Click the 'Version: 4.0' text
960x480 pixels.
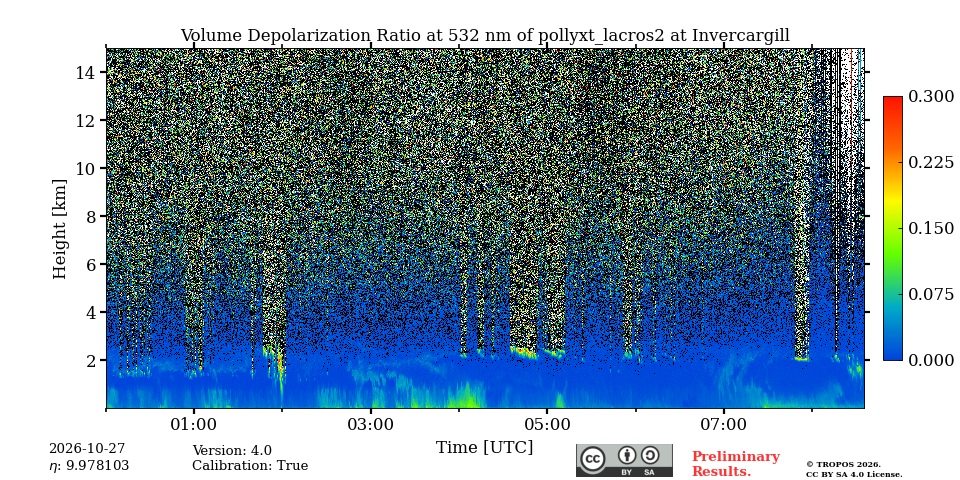232,451
